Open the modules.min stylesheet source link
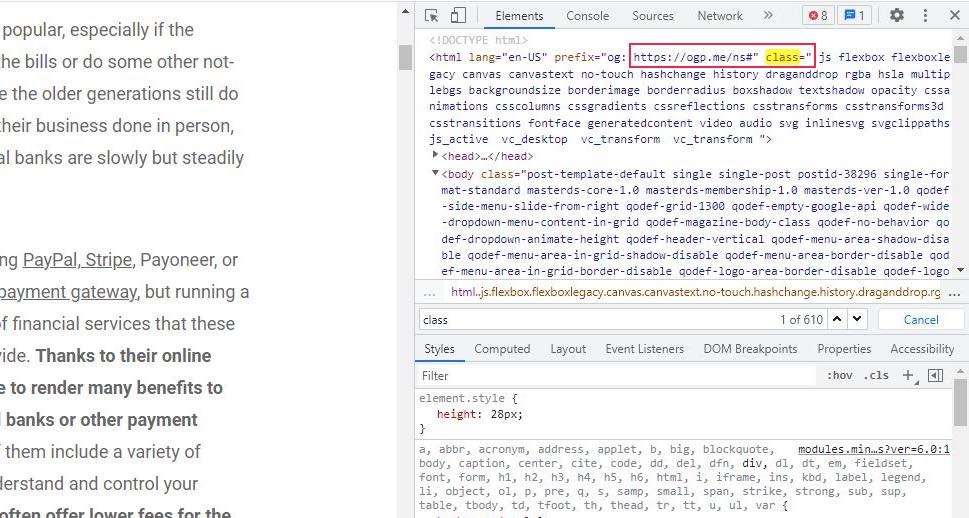 tap(873, 449)
